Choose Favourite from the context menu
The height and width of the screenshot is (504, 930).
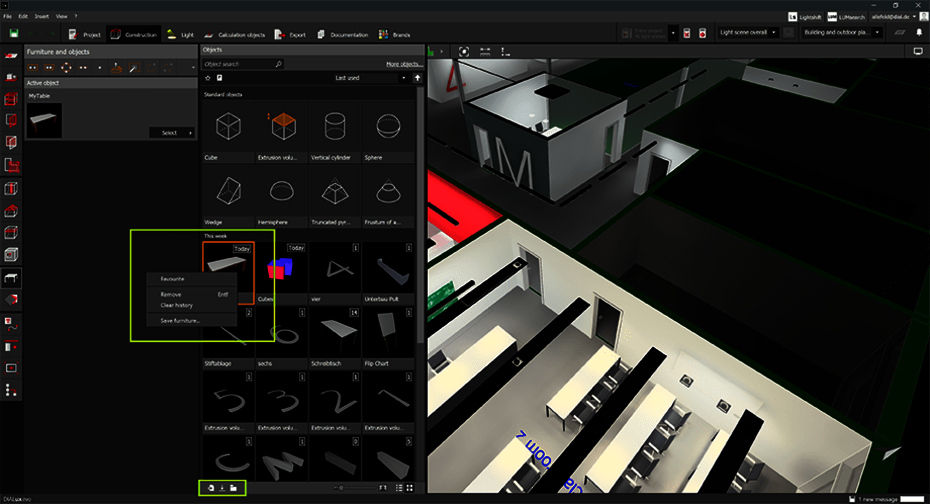(x=172, y=279)
